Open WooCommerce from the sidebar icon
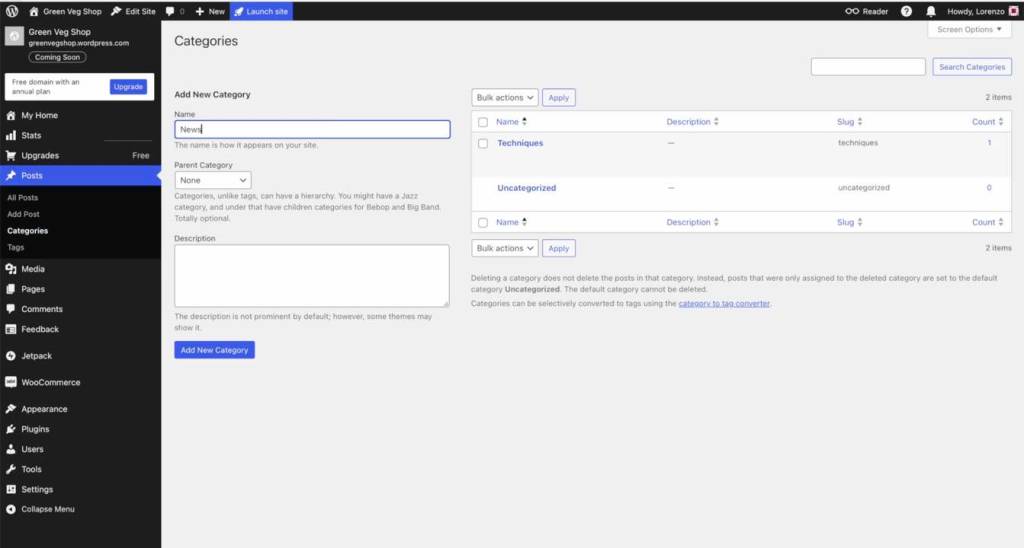The image size is (1024, 548). 11,382
